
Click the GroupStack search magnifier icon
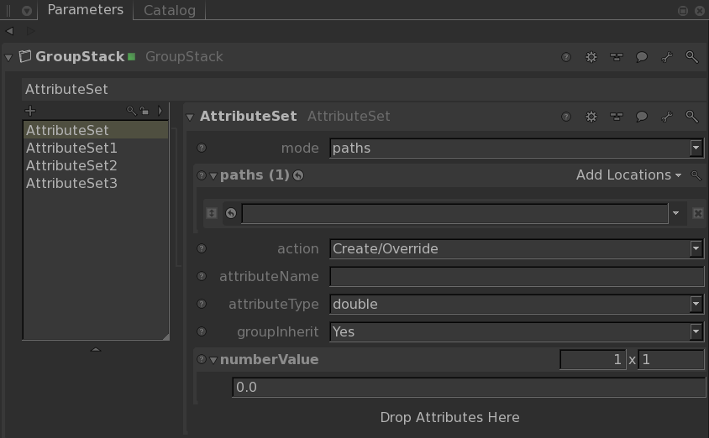[x=691, y=58]
